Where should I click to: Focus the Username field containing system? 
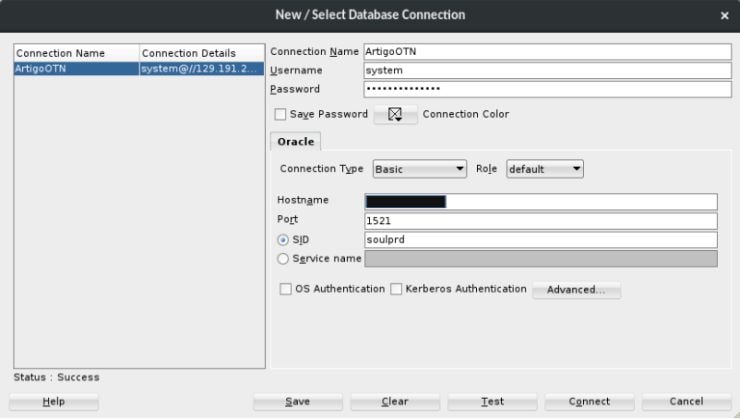[547, 70]
